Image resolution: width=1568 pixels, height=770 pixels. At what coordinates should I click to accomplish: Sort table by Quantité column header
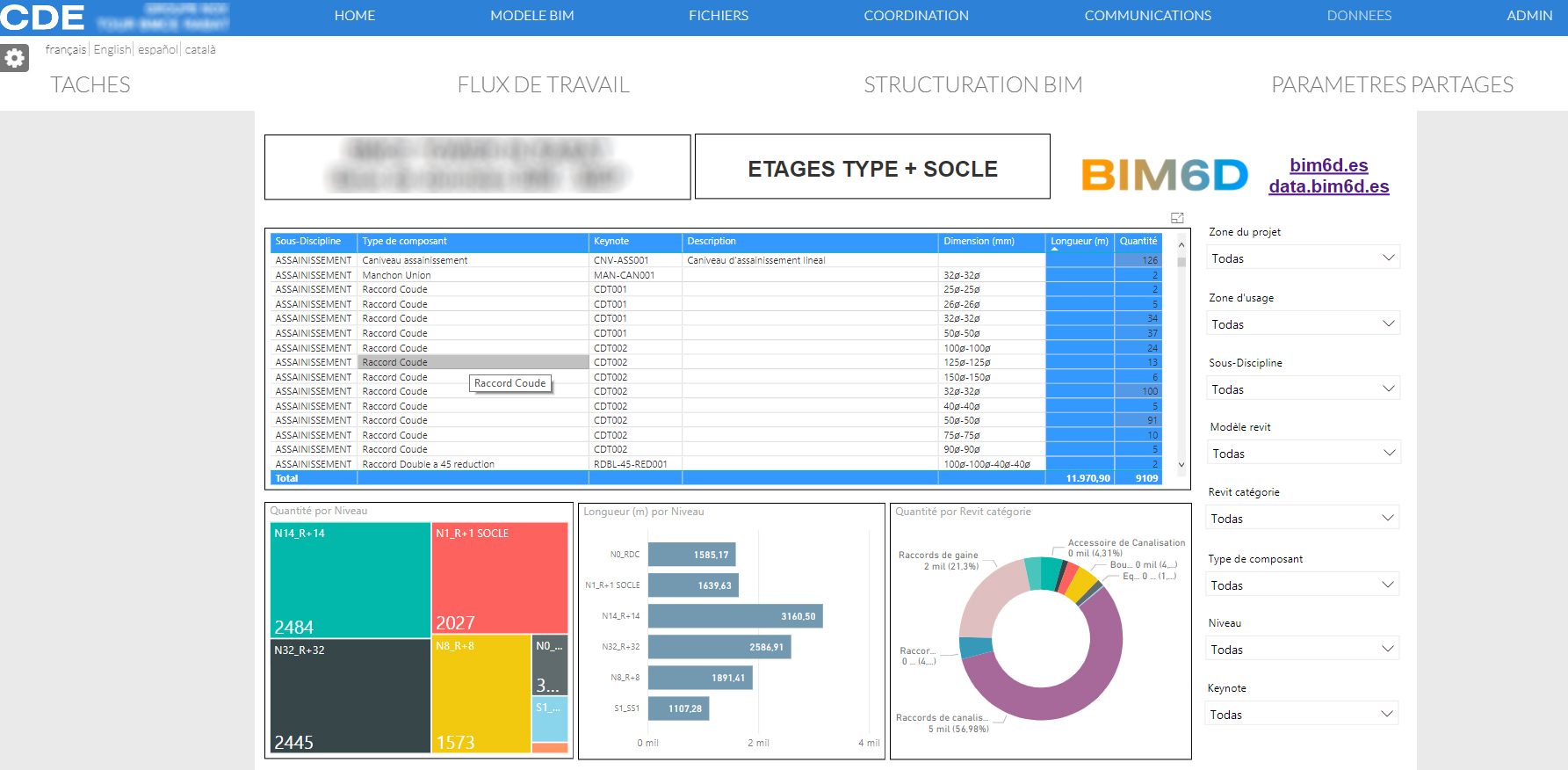click(1138, 242)
